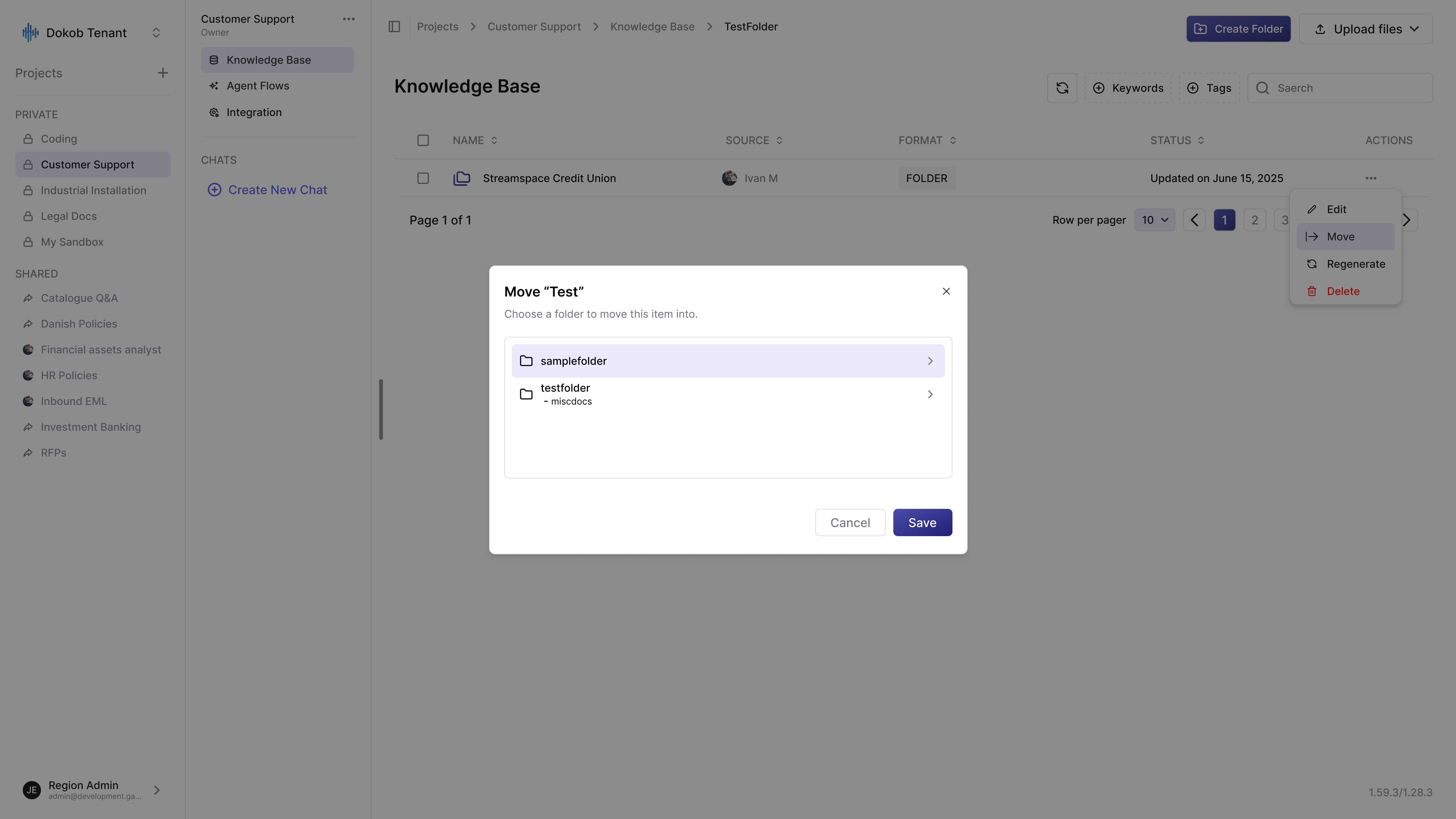
Task: Cancel the Move dialog
Action: tap(850, 522)
